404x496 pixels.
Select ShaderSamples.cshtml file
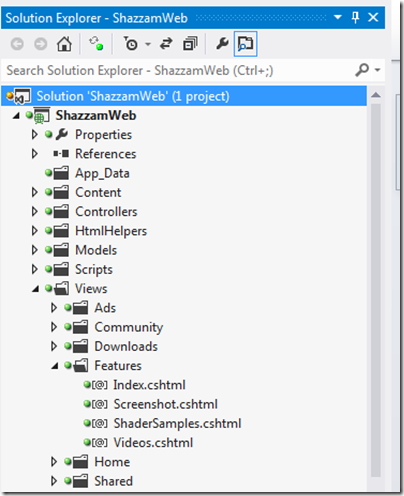tap(177, 424)
